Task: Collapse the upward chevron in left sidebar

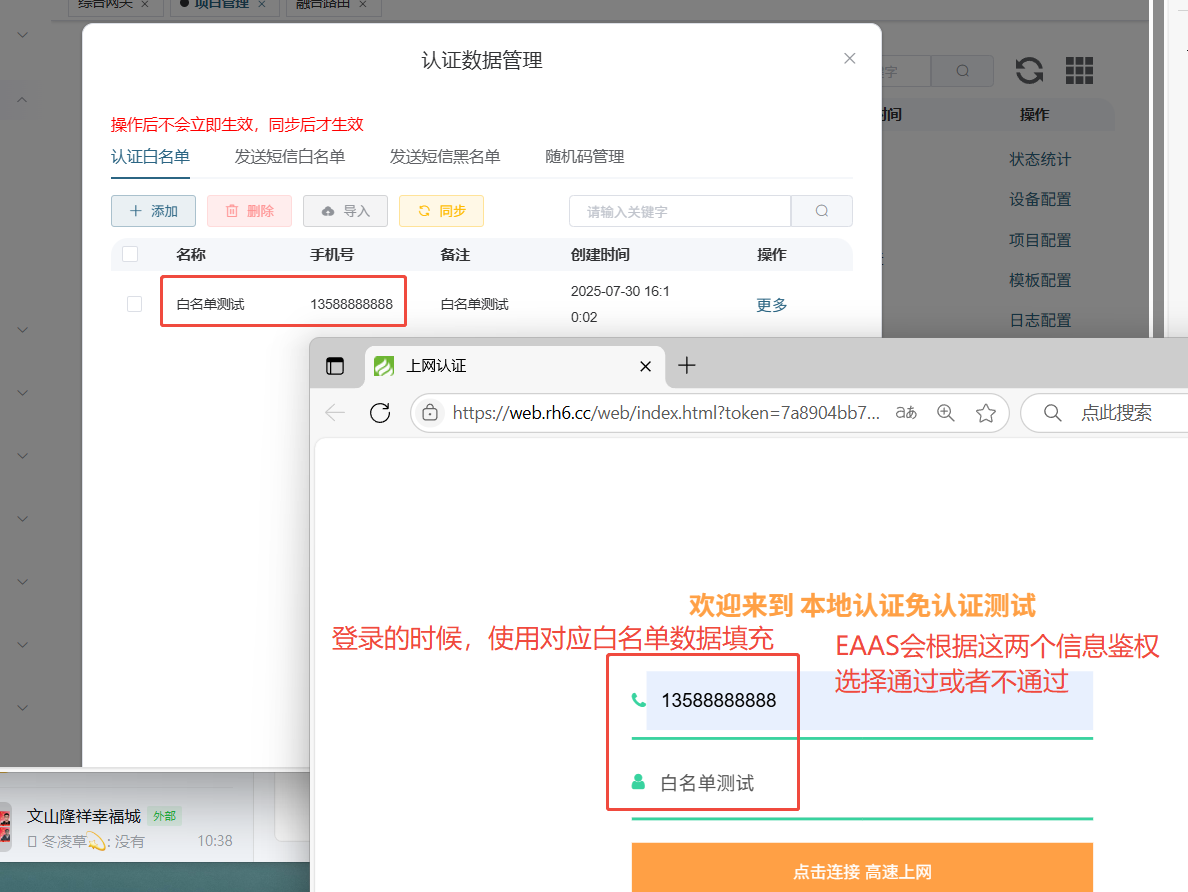Action: (x=22, y=99)
